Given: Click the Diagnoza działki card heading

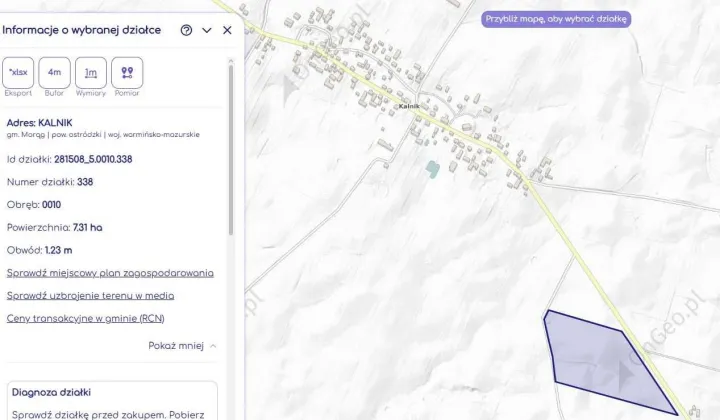Looking at the screenshot, I should coord(51,392).
